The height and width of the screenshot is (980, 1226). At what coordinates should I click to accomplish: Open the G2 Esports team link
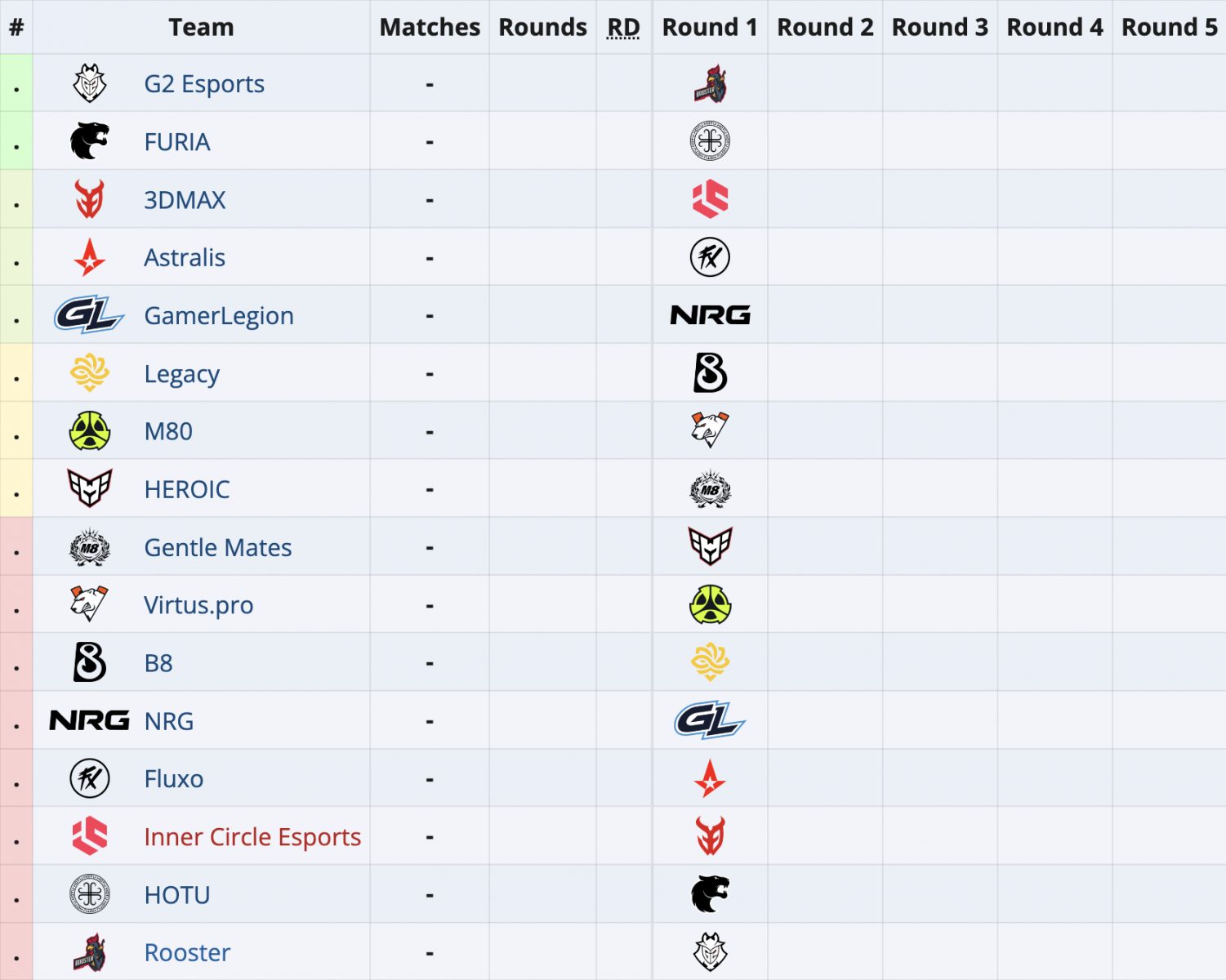click(204, 84)
